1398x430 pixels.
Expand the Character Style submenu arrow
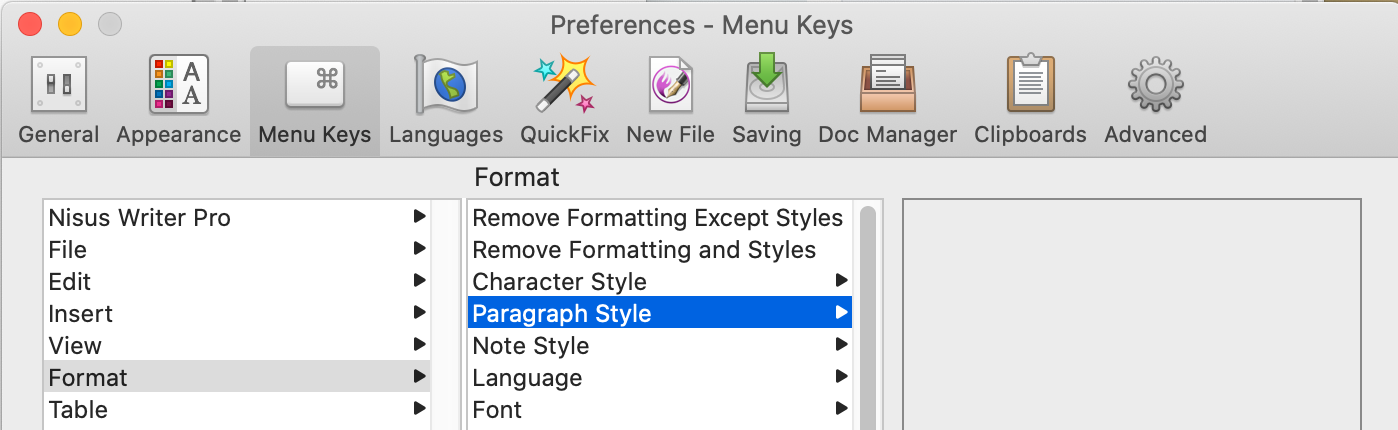(842, 282)
